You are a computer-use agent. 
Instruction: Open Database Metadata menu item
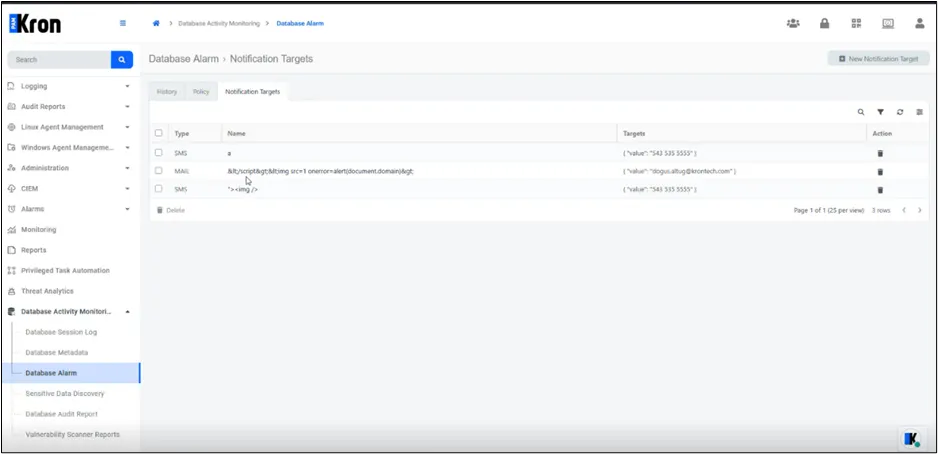click(57, 352)
